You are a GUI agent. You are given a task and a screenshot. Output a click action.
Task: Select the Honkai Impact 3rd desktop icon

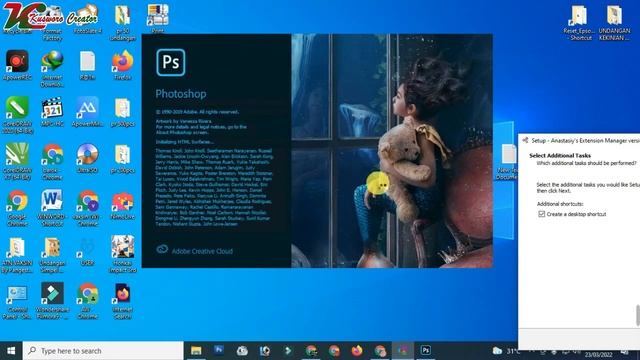click(122, 255)
